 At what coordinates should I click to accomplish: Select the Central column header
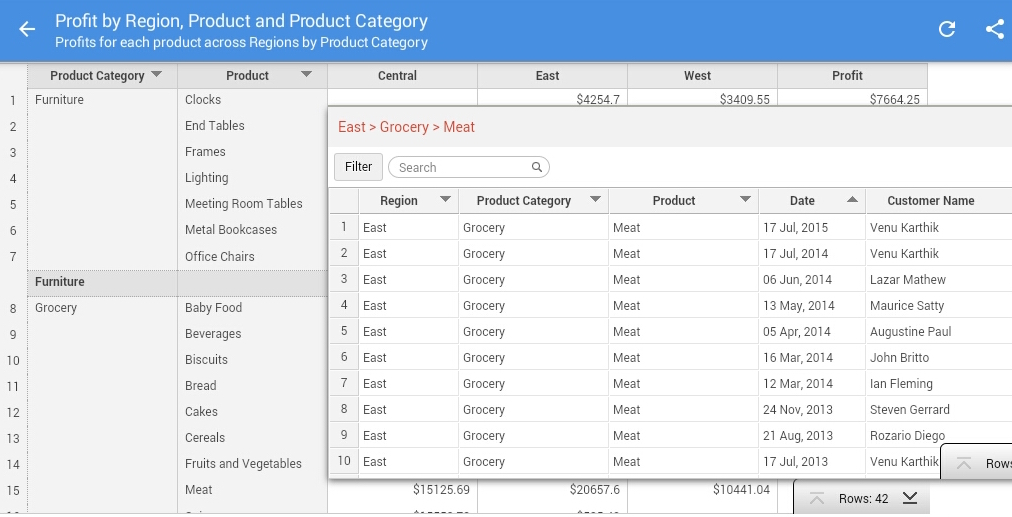click(x=397, y=76)
